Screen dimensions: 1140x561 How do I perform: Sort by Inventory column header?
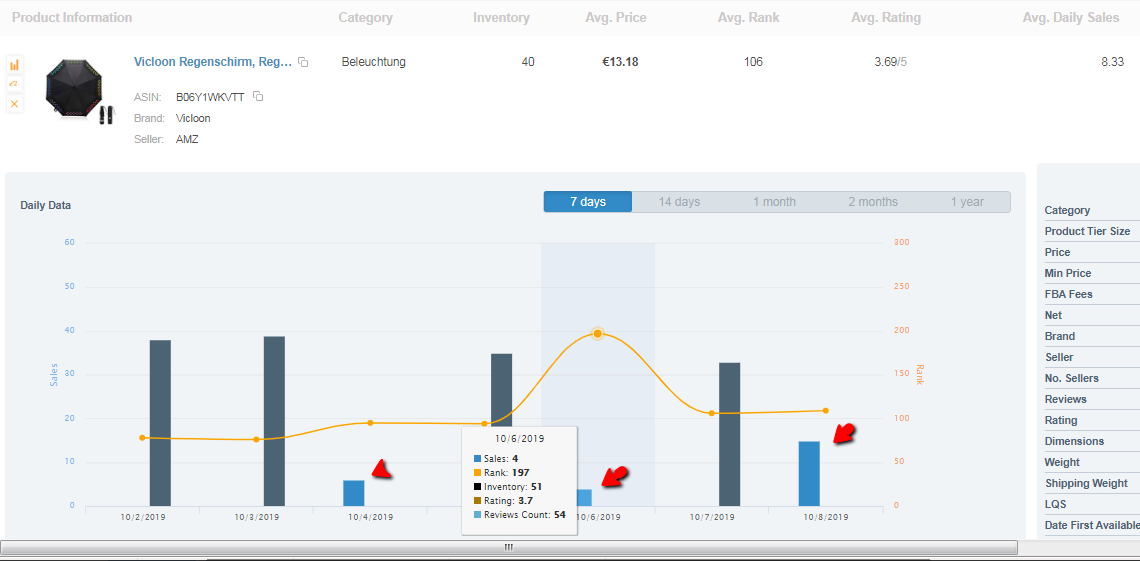[x=502, y=17]
